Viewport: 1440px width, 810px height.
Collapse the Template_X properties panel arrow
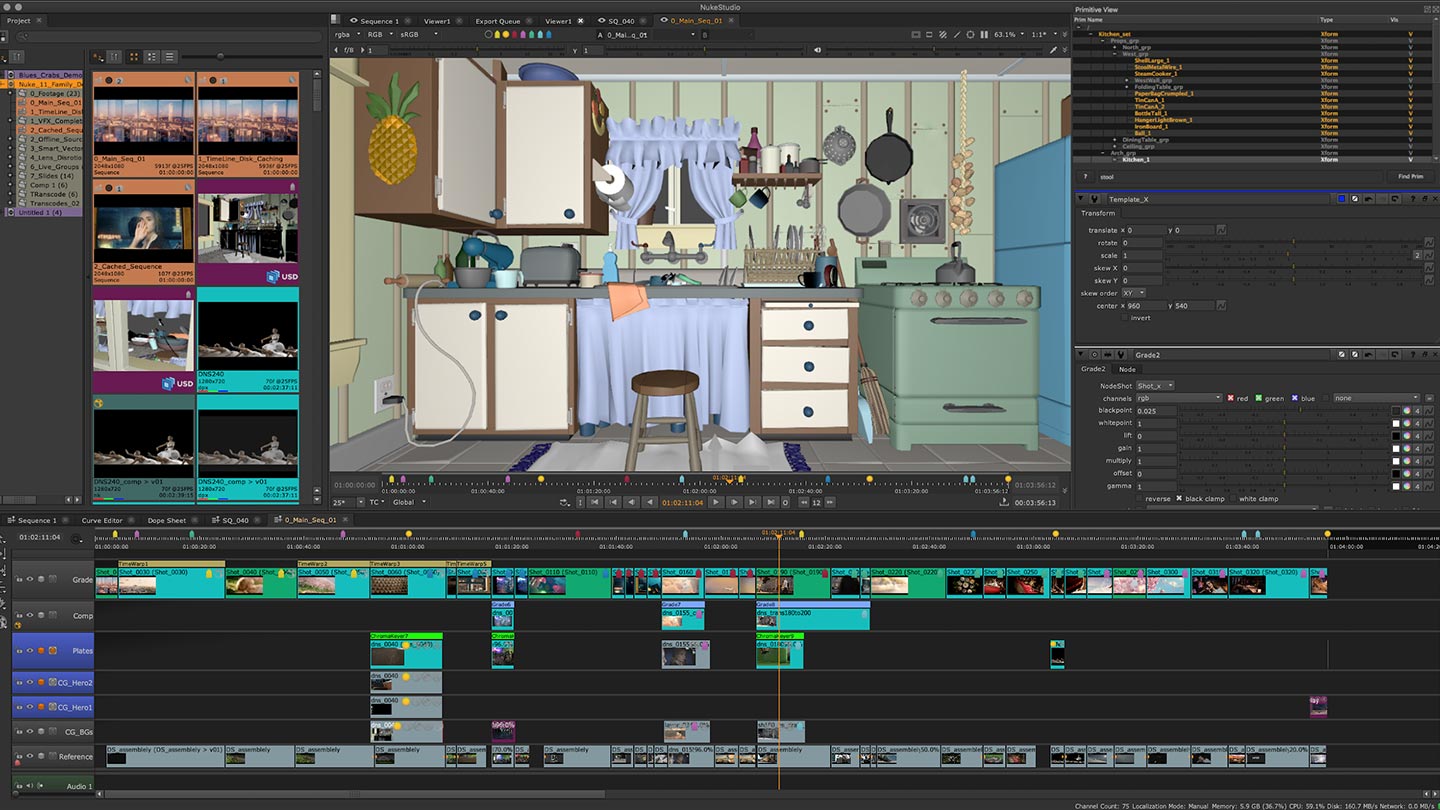tap(1080, 199)
